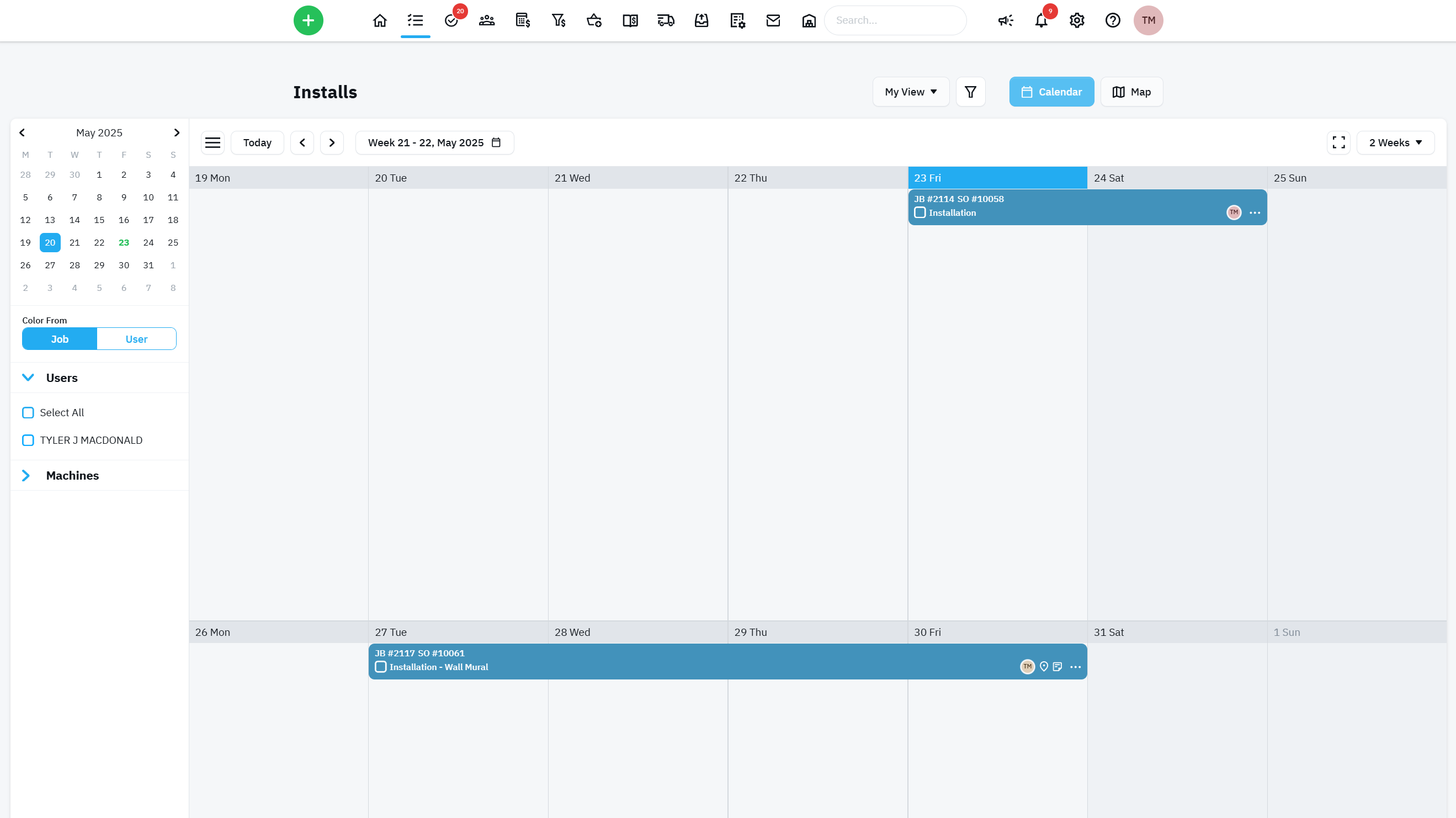Open the My View dropdown
This screenshot has width=1456, height=818.
pyautogui.click(x=911, y=92)
